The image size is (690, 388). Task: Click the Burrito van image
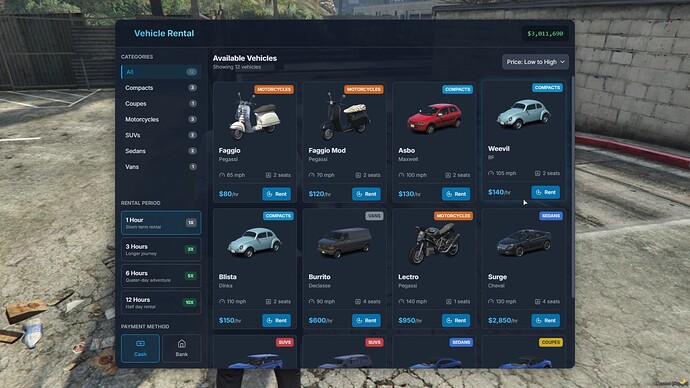[x=345, y=242]
